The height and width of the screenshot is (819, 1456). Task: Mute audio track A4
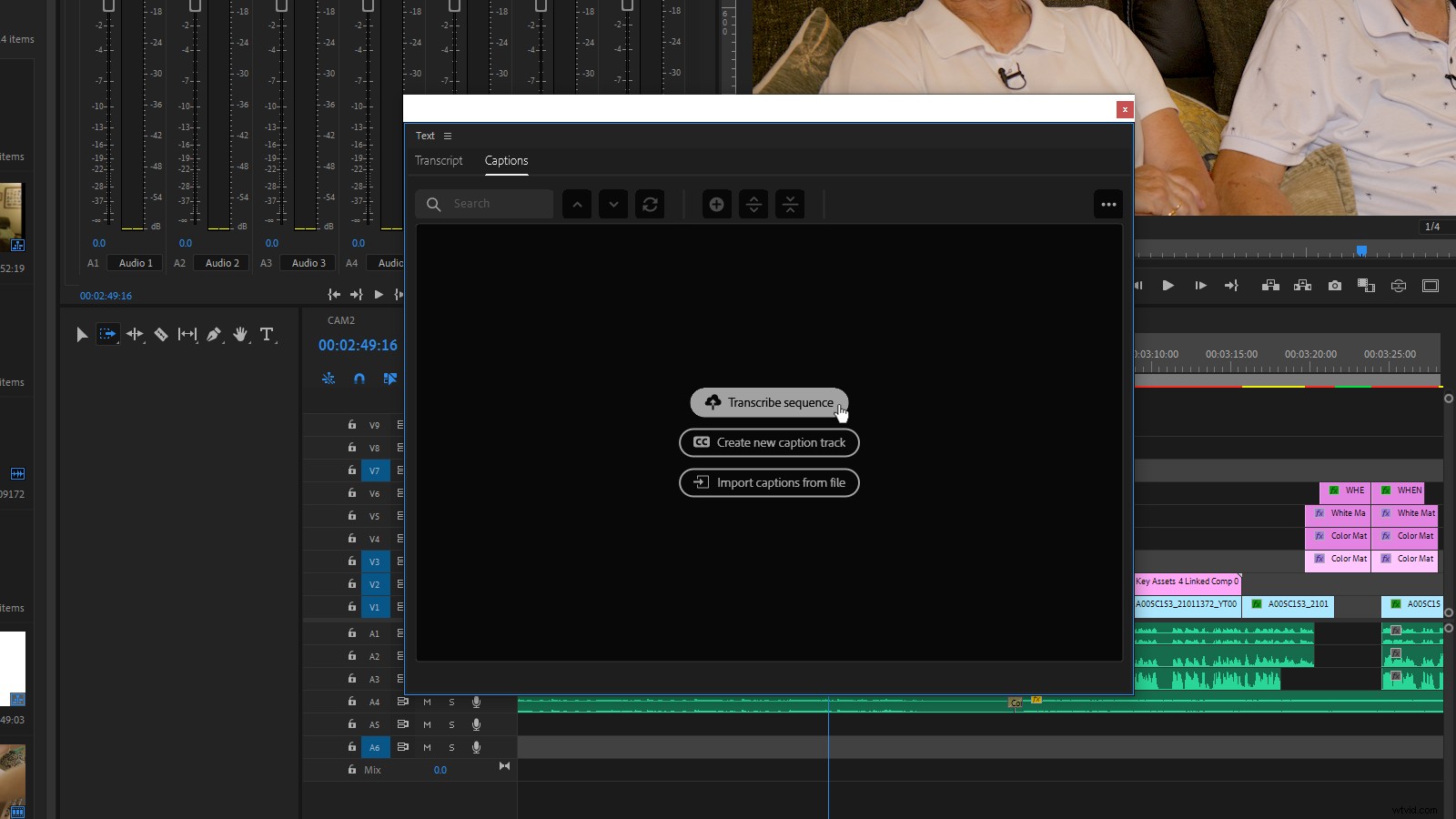(428, 702)
